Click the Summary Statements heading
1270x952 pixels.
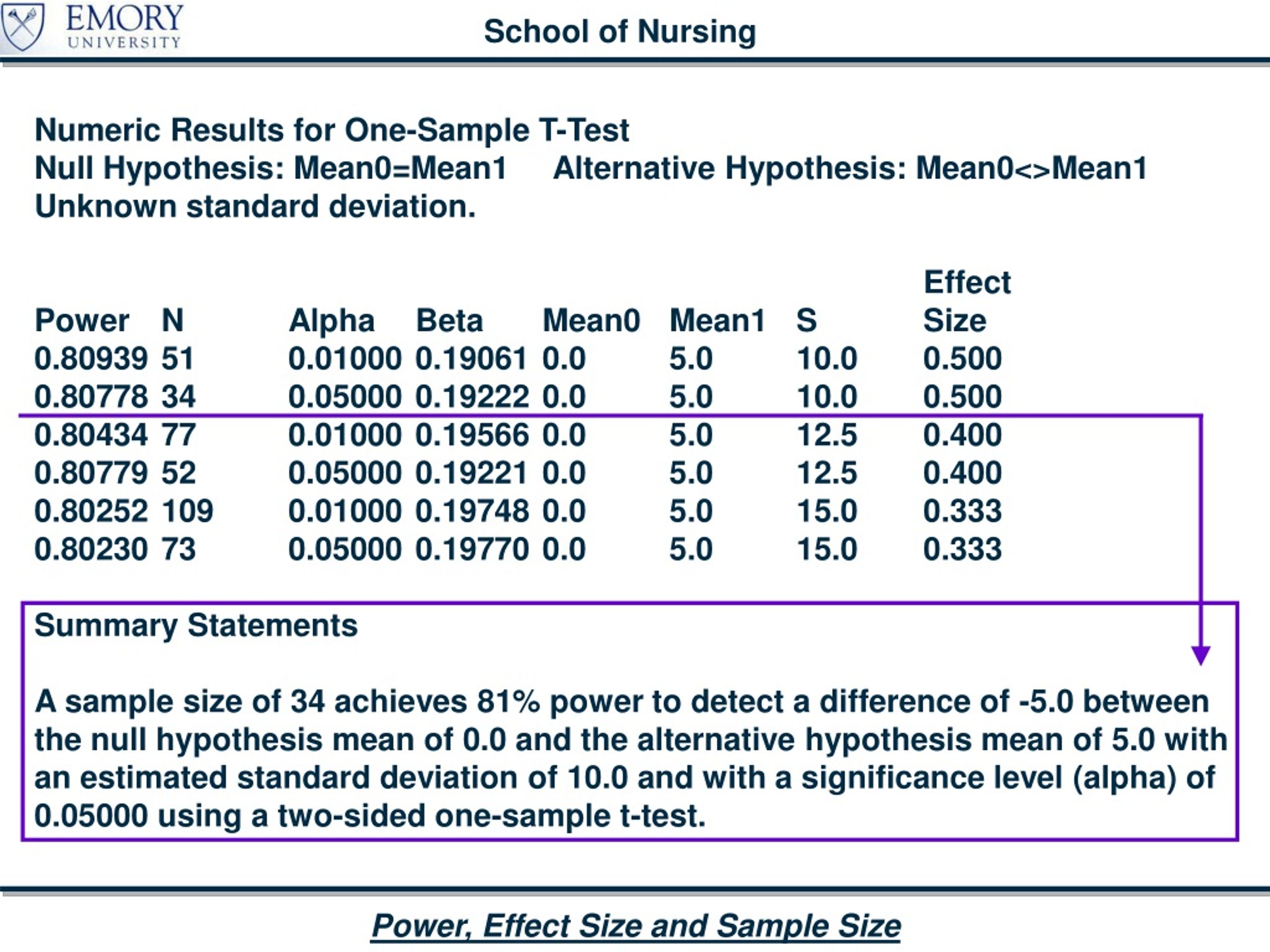tap(196, 624)
